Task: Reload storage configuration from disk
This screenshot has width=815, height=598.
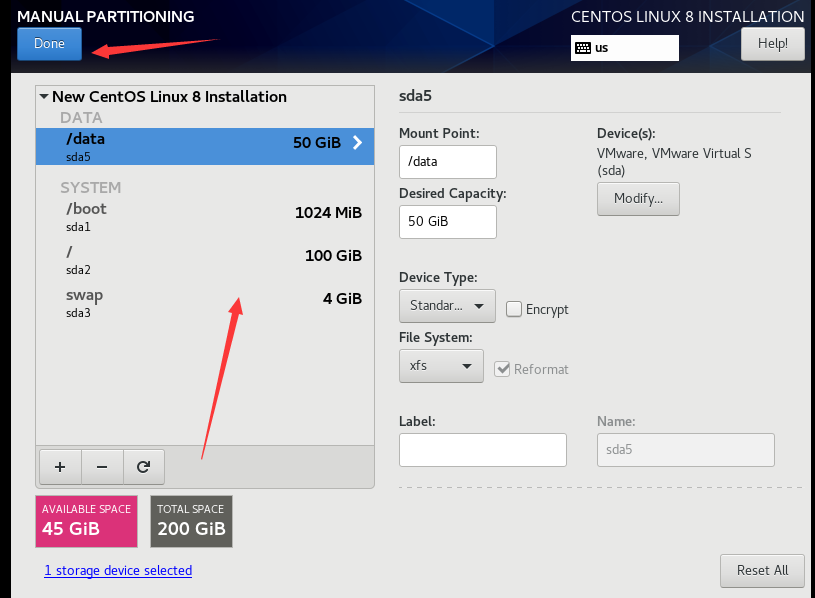Action: point(144,467)
